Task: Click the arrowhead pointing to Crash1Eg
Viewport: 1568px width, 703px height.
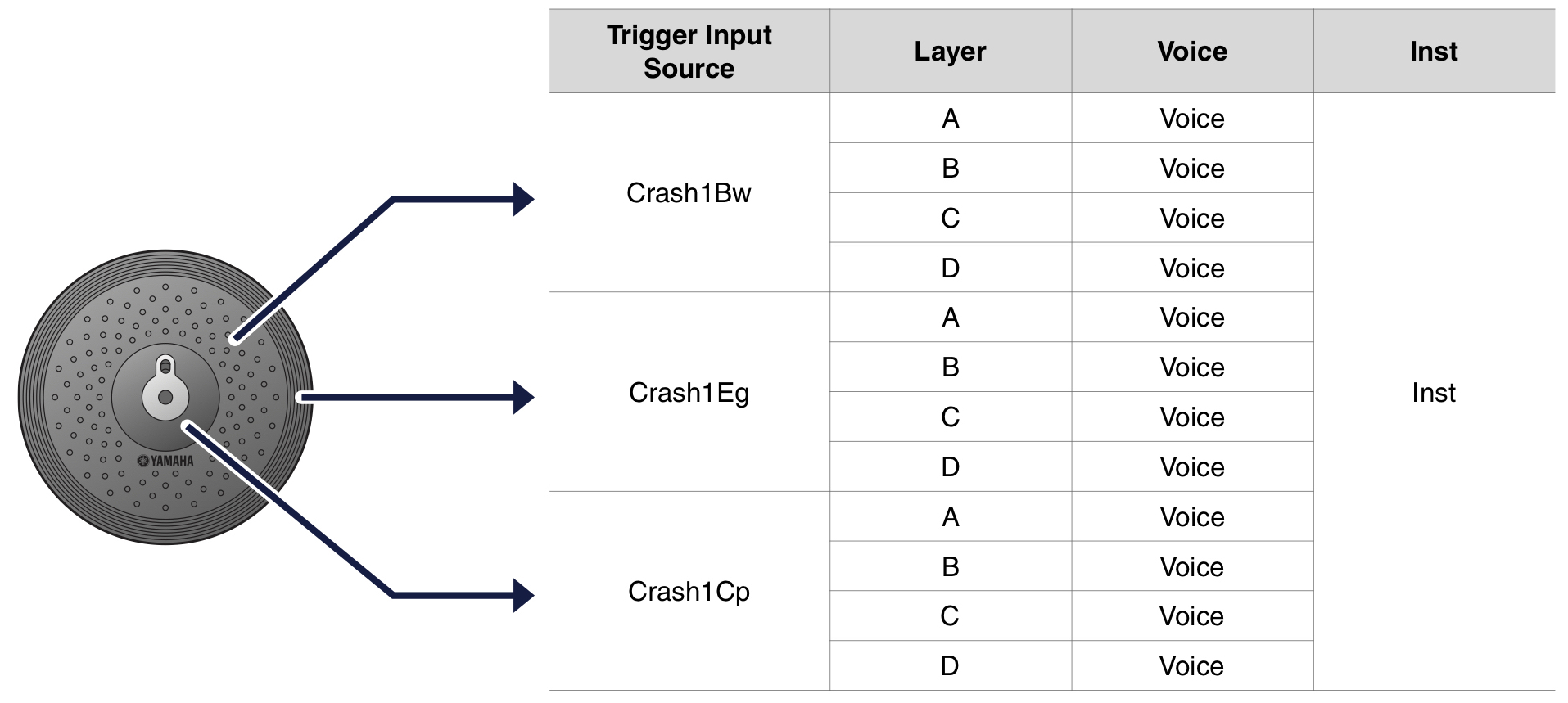Action: tap(523, 397)
